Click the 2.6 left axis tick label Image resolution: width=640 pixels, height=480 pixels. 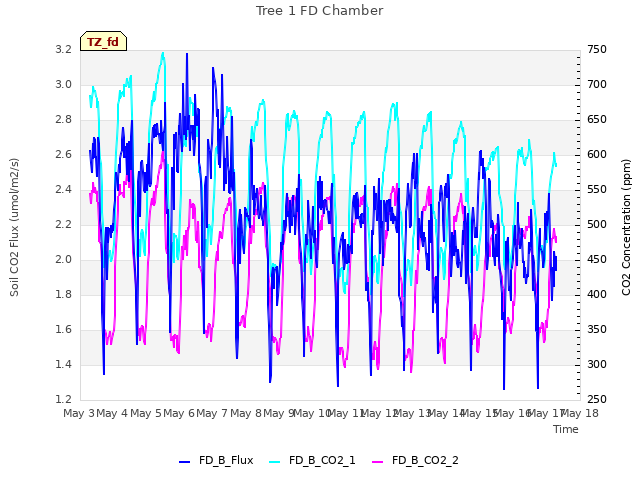(x=63, y=155)
